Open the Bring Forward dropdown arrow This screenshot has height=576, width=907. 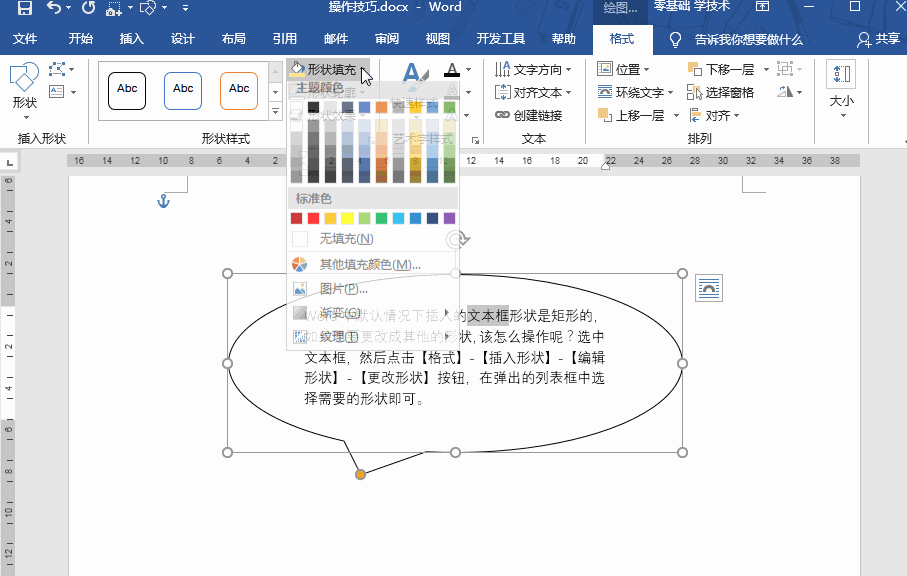[676, 116]
